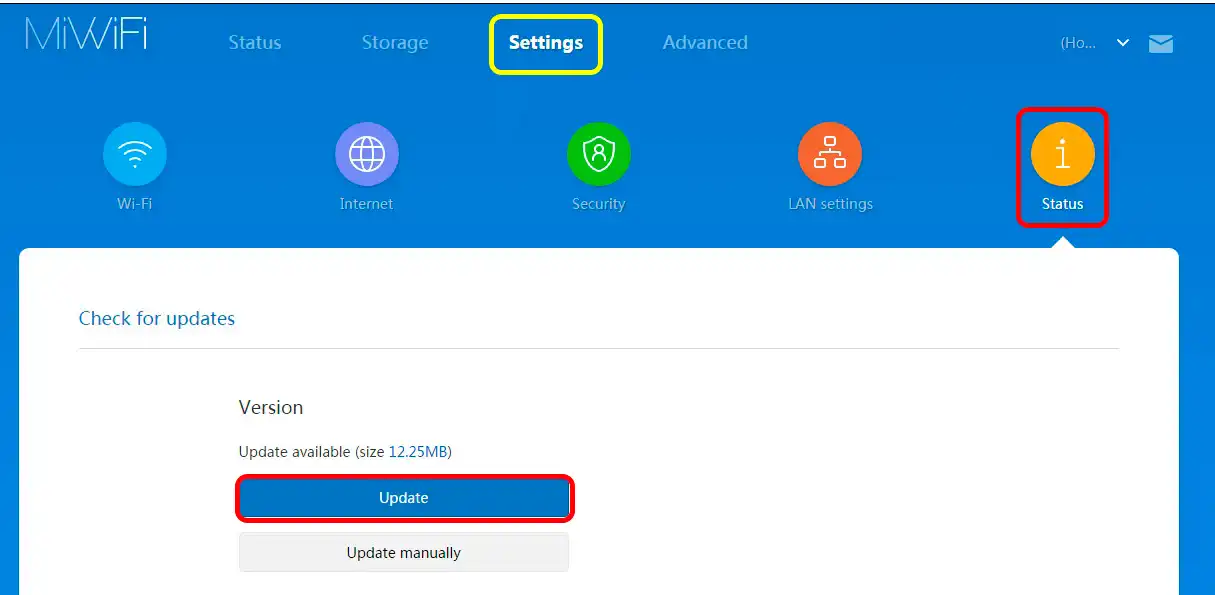Click the LAN settings text label
Viewport: 1215px width, 595px height.
click(830, 204)
